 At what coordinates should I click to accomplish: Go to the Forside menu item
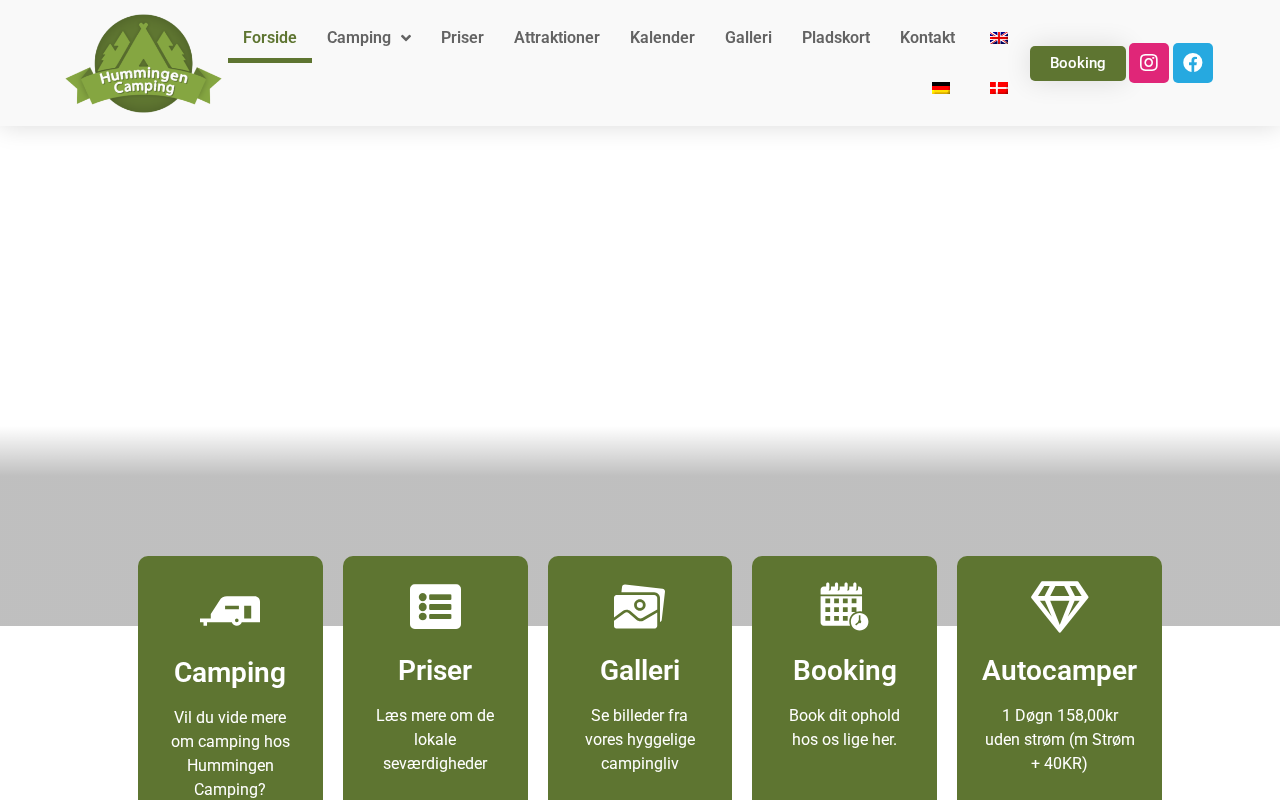[x=270, y=38]
